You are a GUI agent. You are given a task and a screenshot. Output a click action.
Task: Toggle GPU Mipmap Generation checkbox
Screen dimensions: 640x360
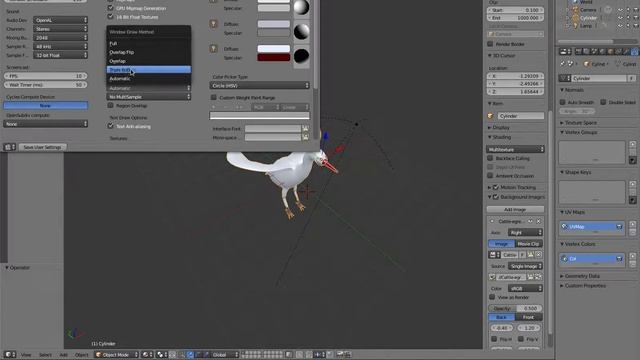(x=110, y=8)
